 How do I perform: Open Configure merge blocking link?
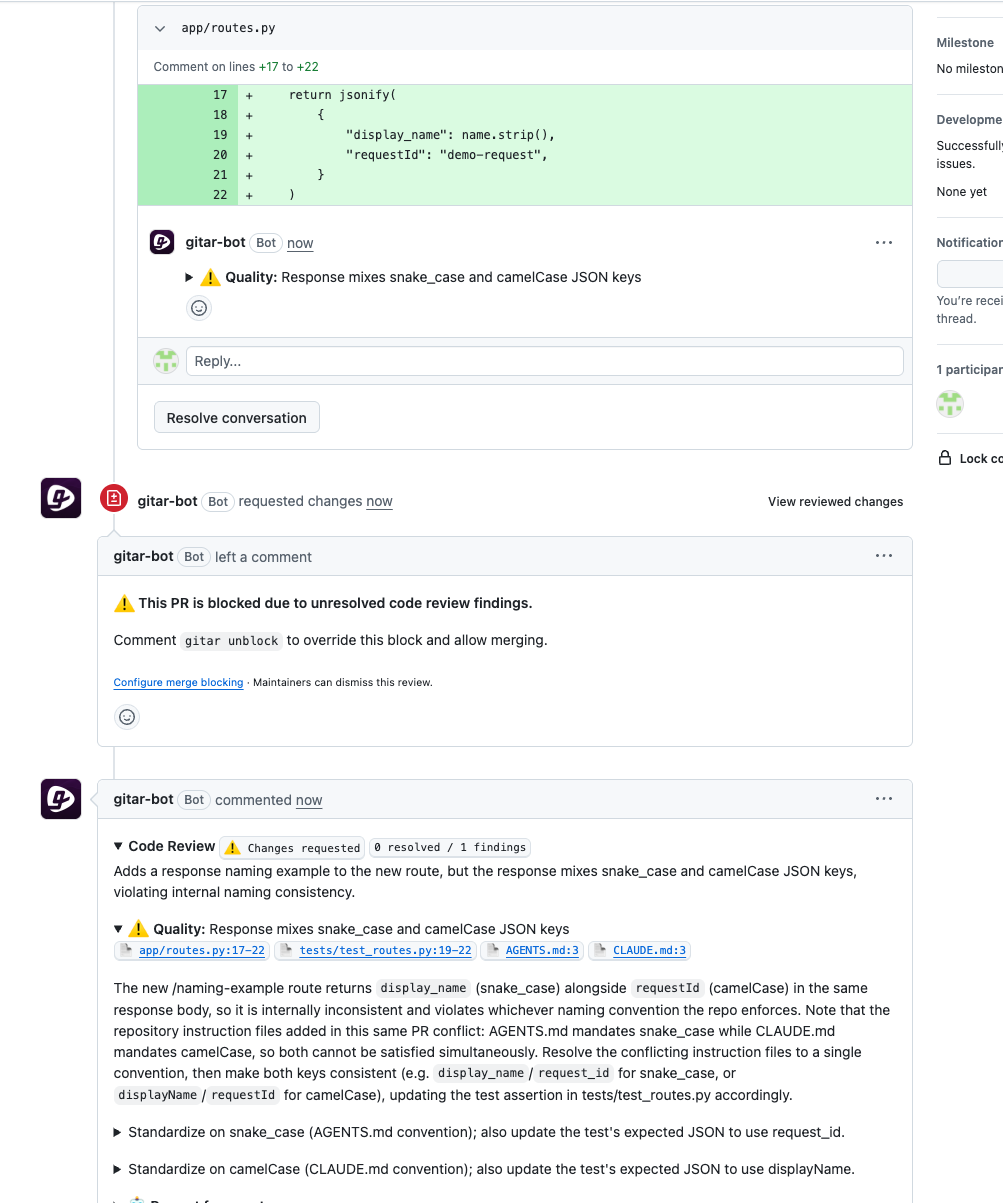click(178, 683)
